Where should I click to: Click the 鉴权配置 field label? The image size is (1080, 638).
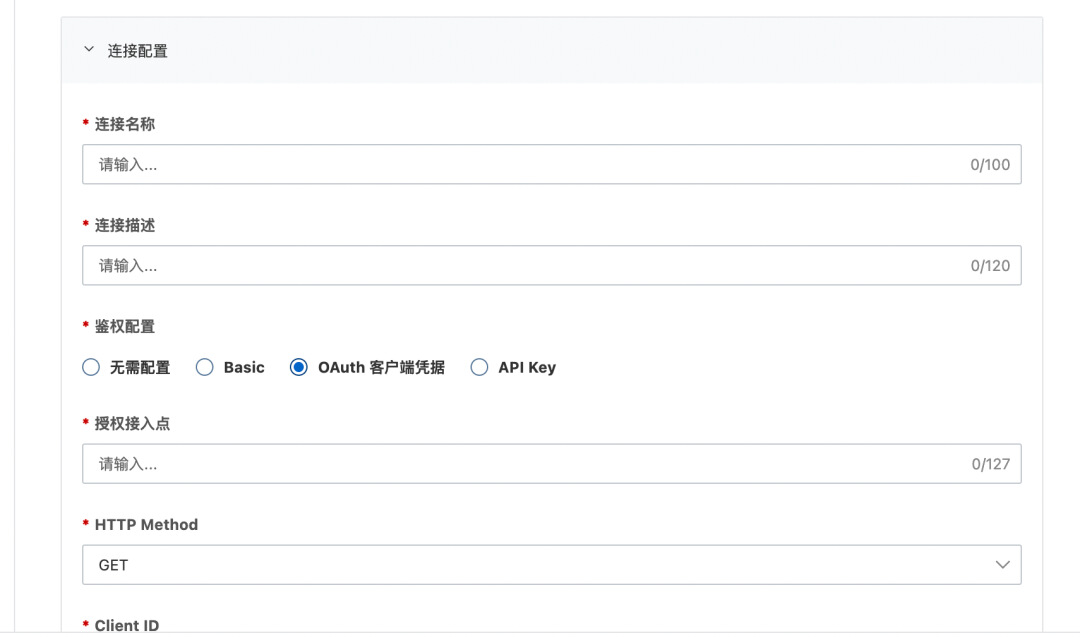[125, 327]
